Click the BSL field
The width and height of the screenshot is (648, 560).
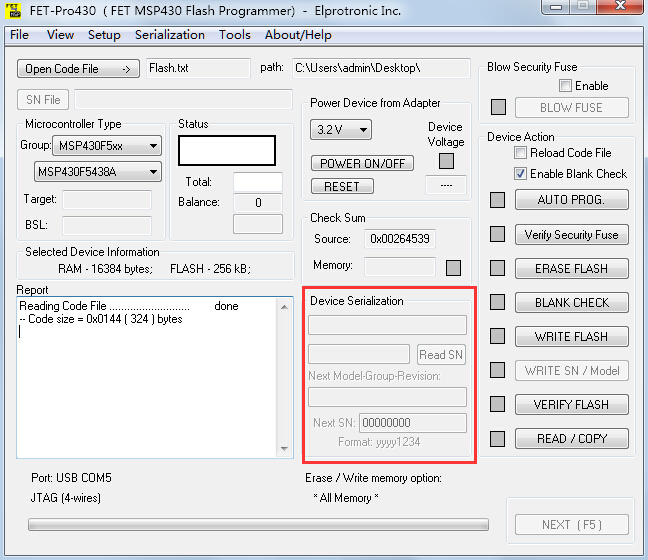pos(107,226)
